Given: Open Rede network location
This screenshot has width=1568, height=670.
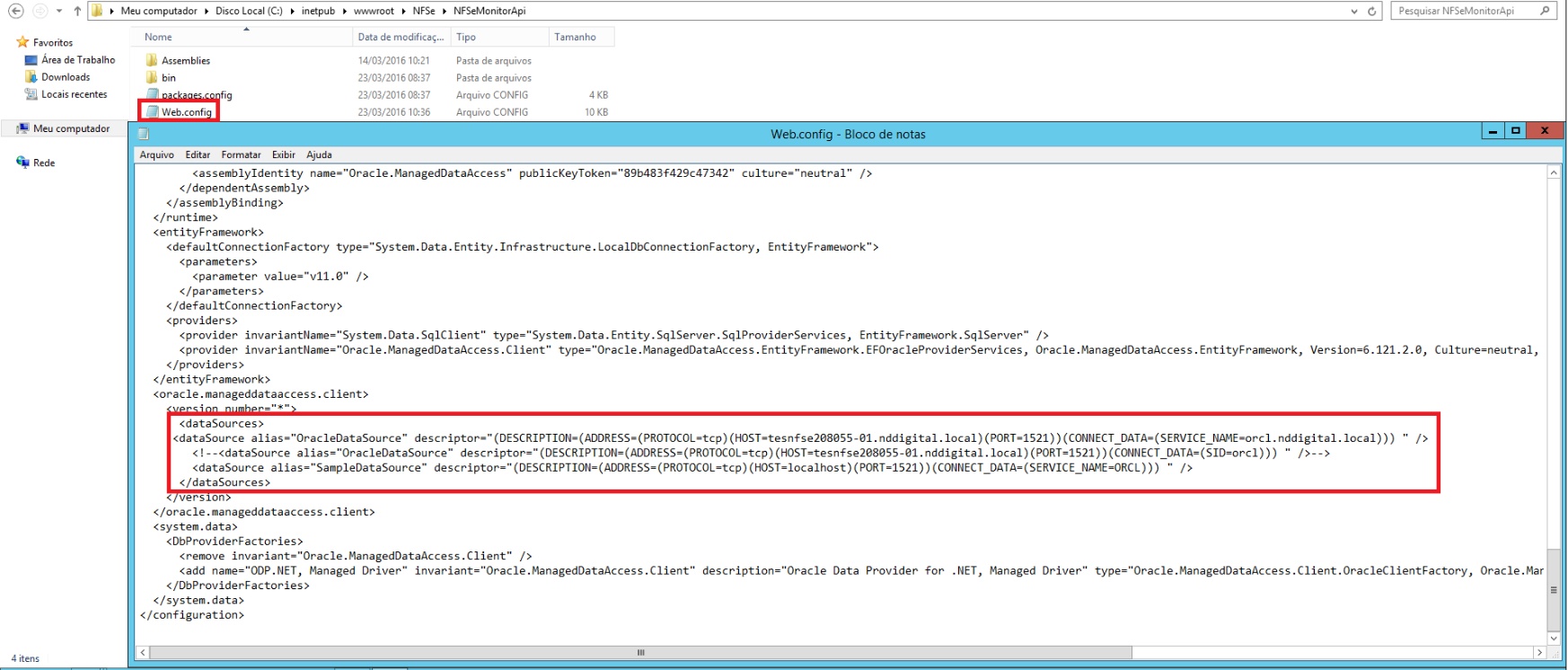Looking at the screenshot, I should (44, 163).
